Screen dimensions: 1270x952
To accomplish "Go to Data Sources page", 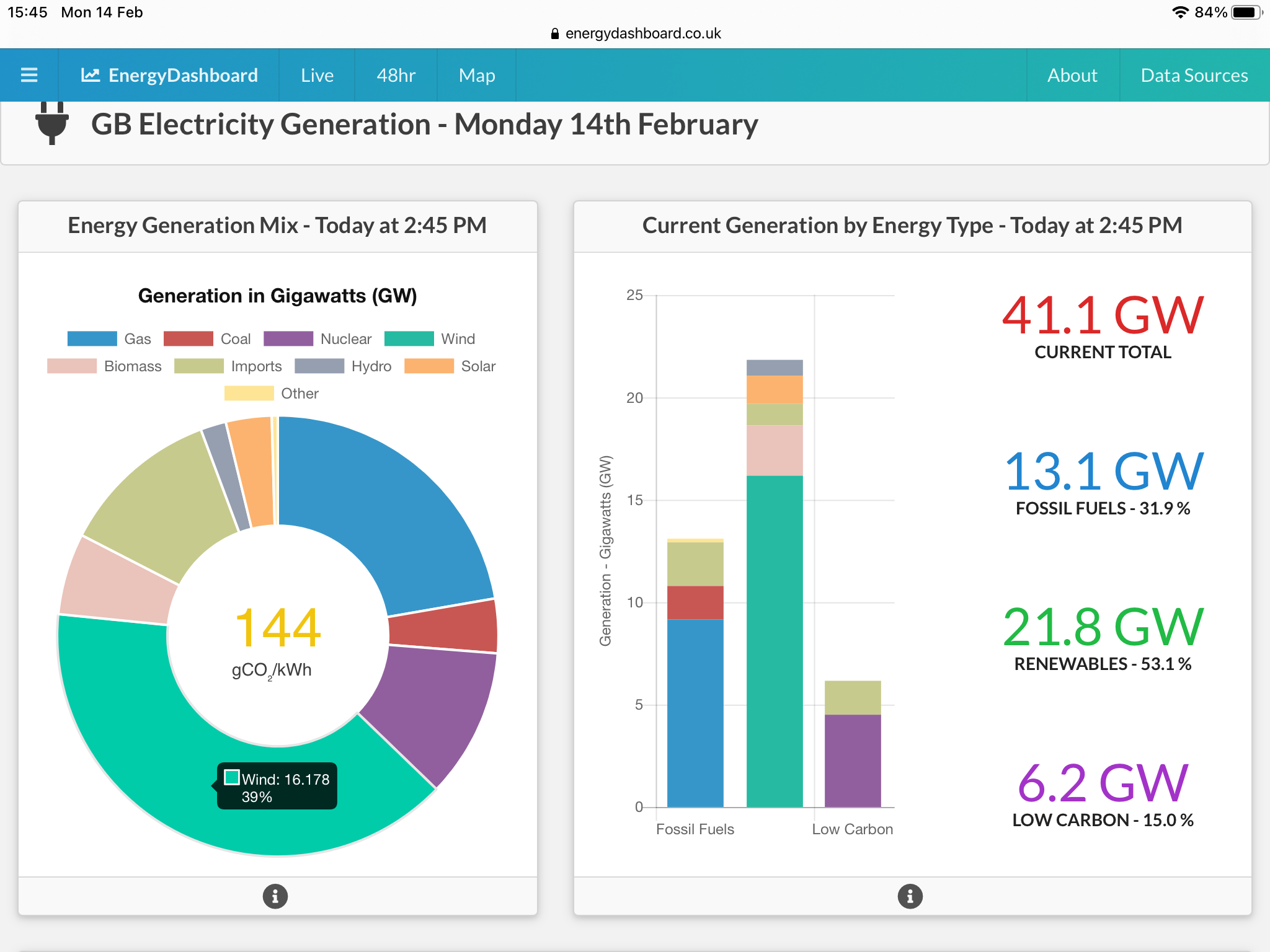I will (1194, 75).
